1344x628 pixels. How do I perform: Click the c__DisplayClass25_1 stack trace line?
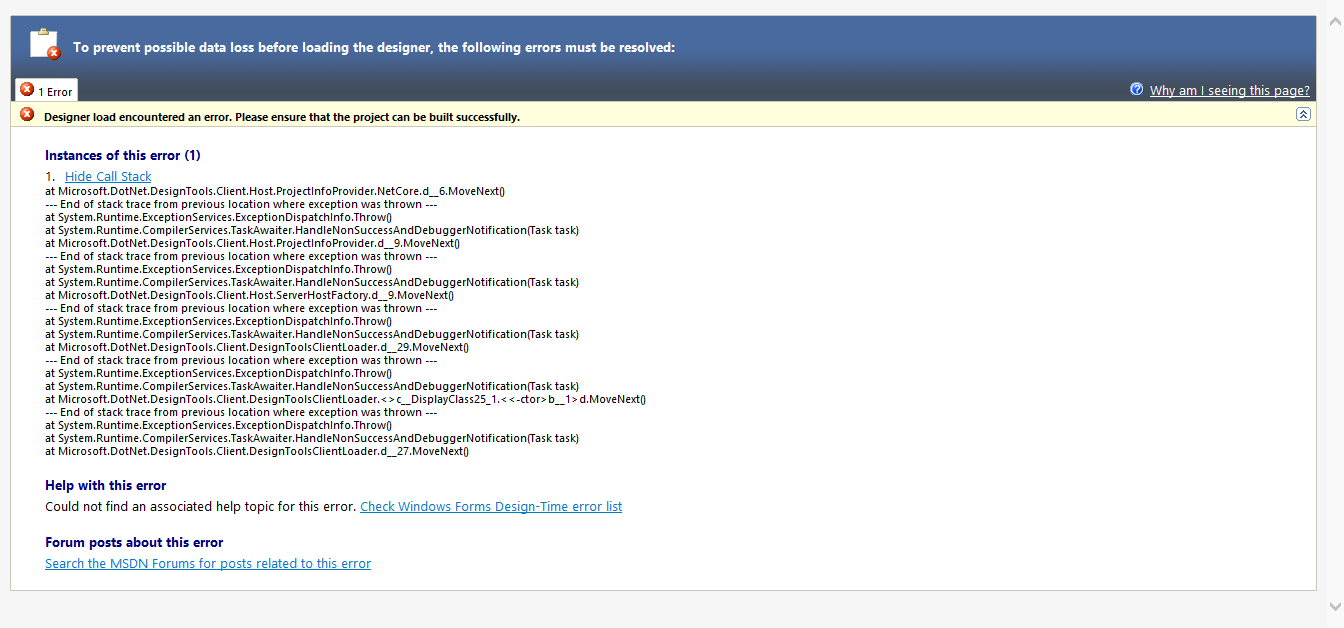(x=345, y=399)
